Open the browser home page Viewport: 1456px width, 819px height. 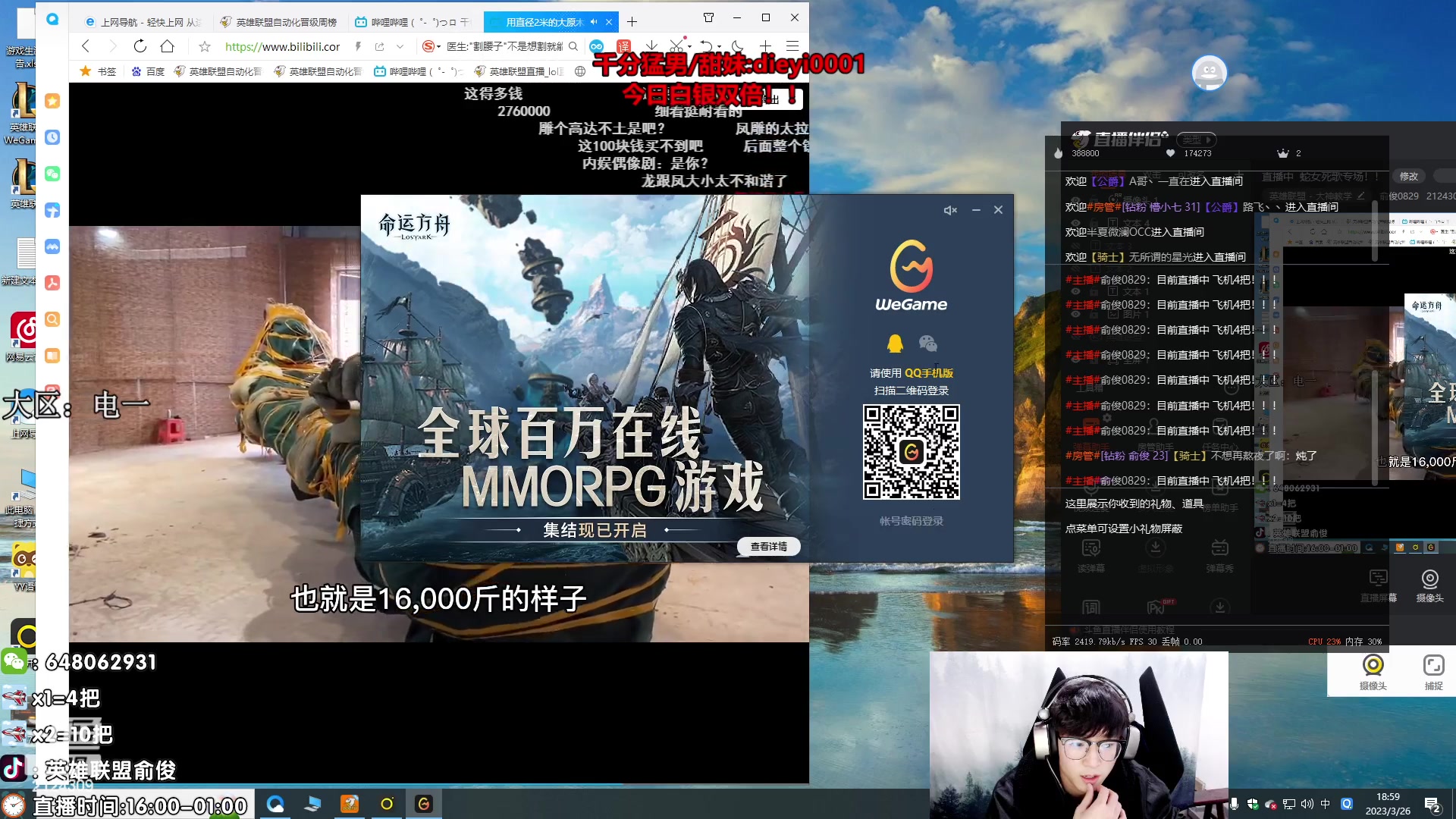pos(168,46)
